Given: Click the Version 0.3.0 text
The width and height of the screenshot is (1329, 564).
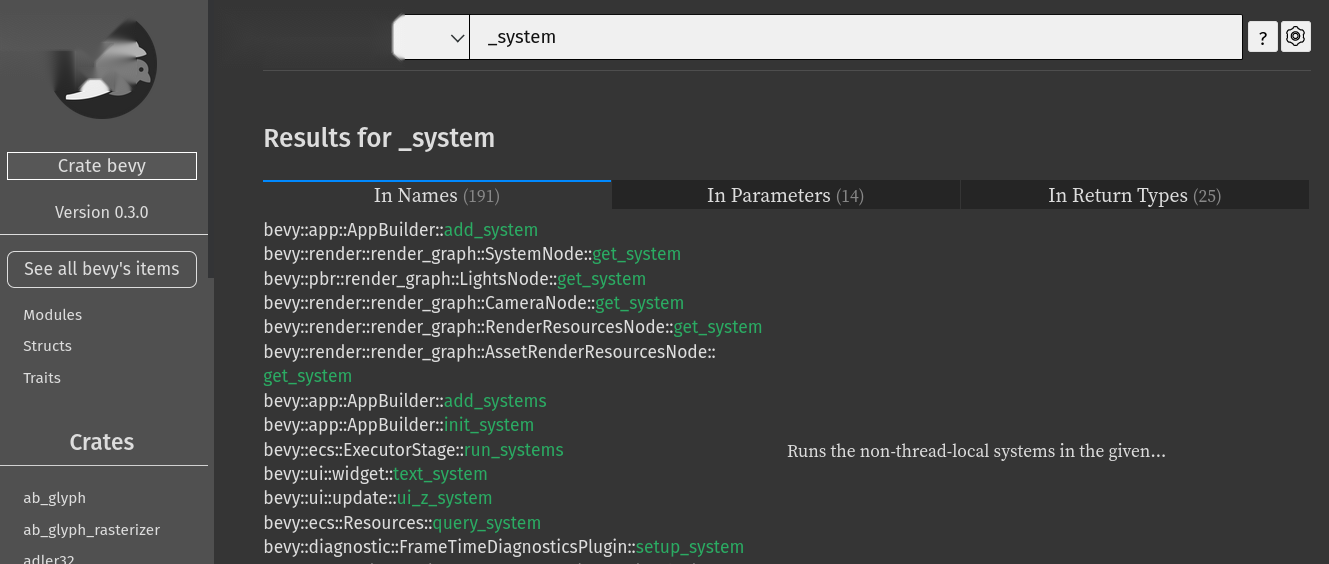Looking at the screenshot, I should (x=102, y=212).
